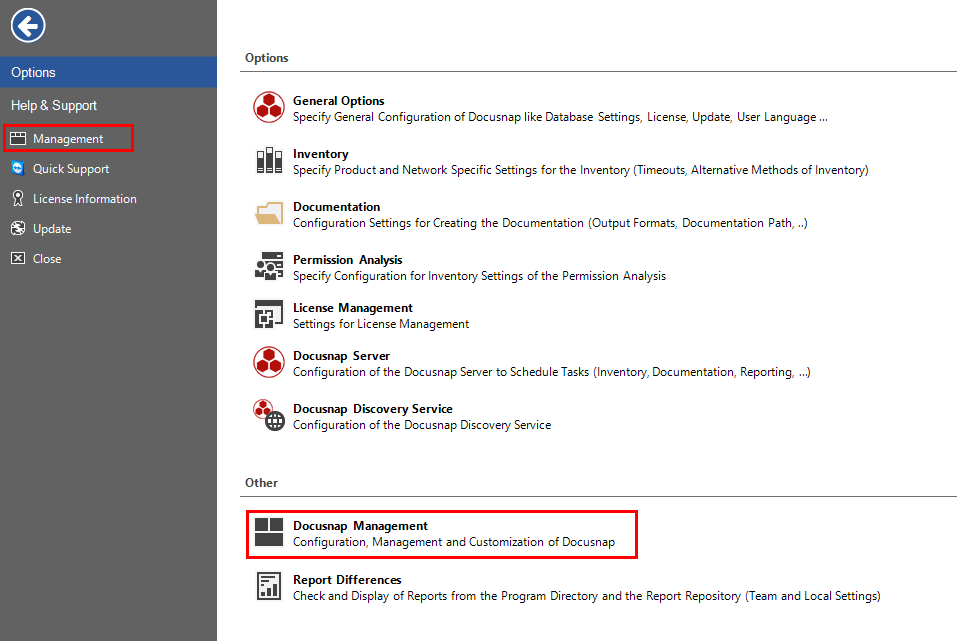Select the Options menu item
Viewport: 957px width, 641px height.
pyautogui.click(x=108, y=72)
